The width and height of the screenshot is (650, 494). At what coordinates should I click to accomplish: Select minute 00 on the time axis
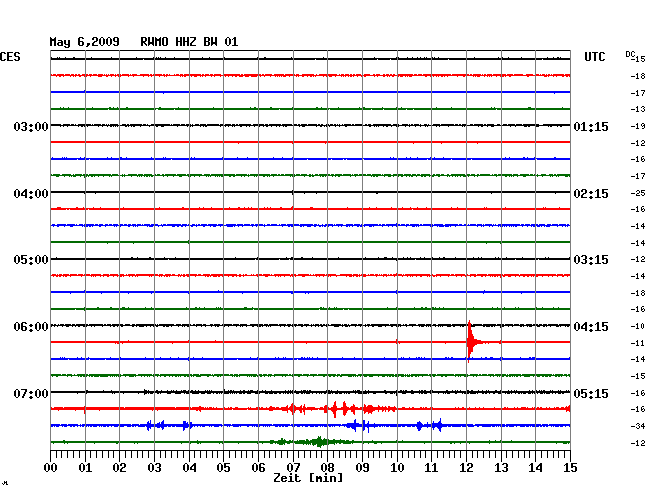pyautogui.click(x=51, y=467)
